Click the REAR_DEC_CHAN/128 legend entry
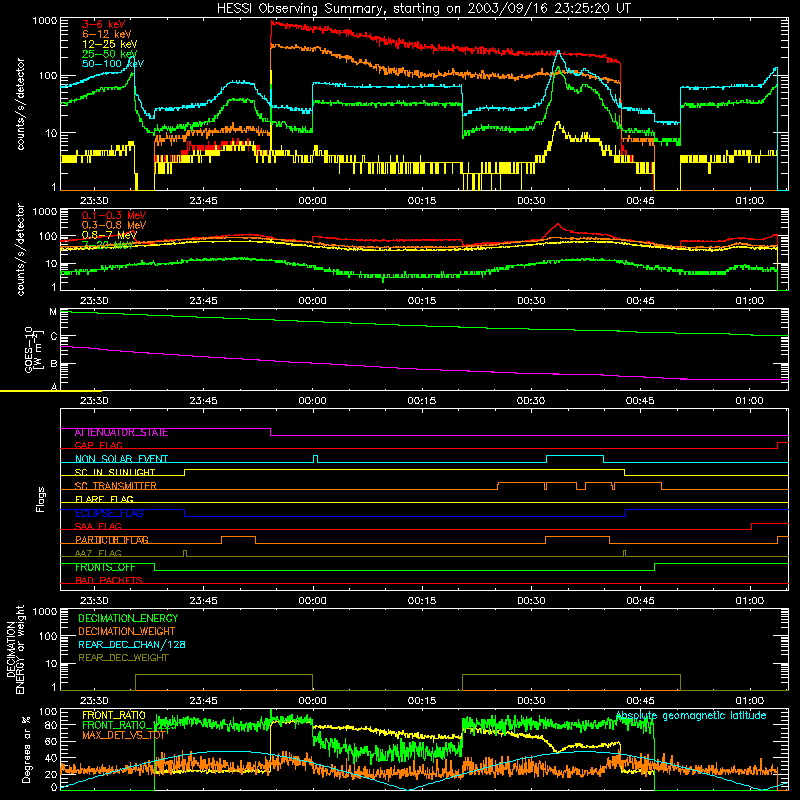Viewport: 800px width, 800px height. [x=132, y=644]
